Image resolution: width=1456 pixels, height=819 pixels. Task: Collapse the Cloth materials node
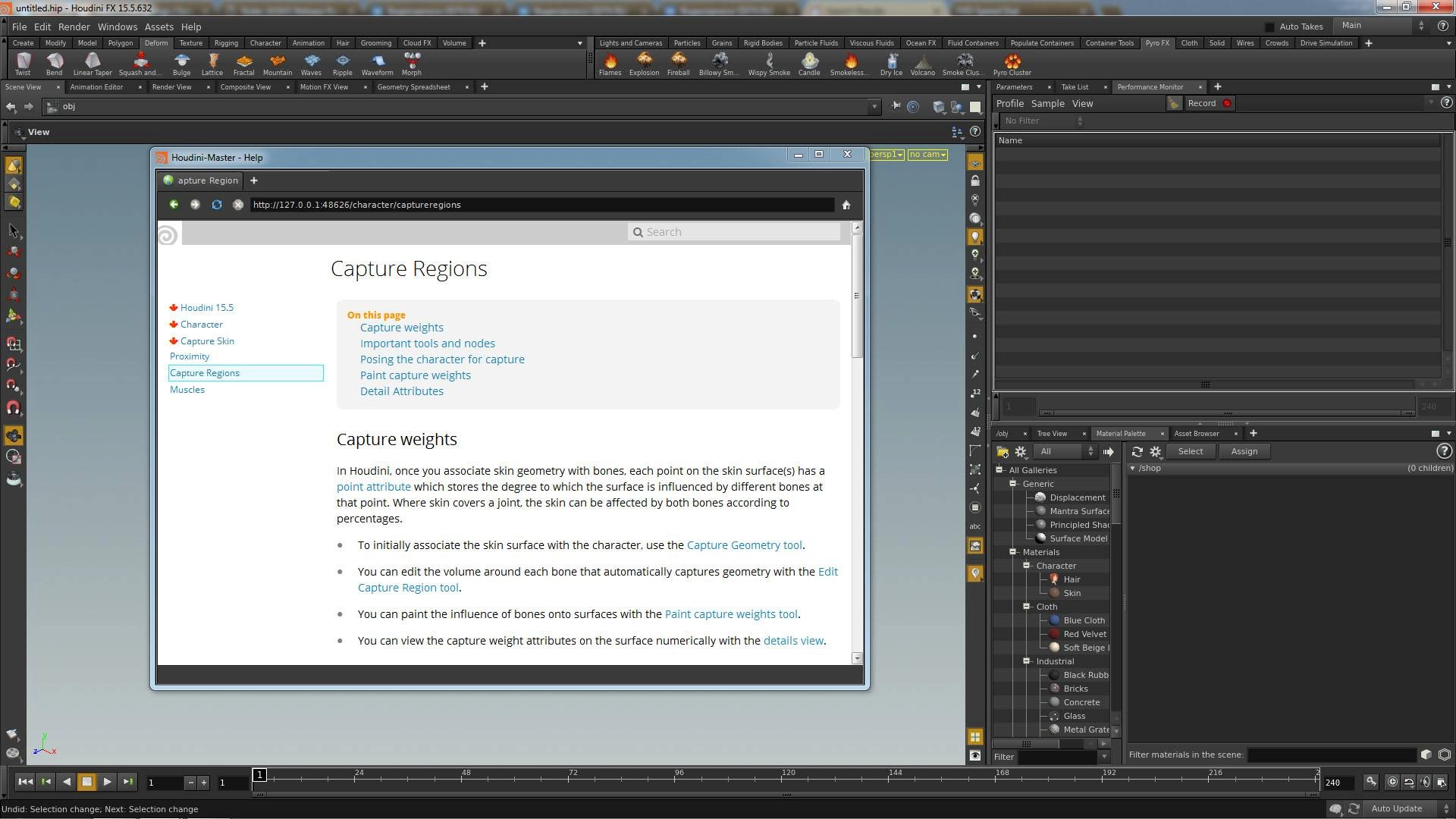(x=1027, y=607)
